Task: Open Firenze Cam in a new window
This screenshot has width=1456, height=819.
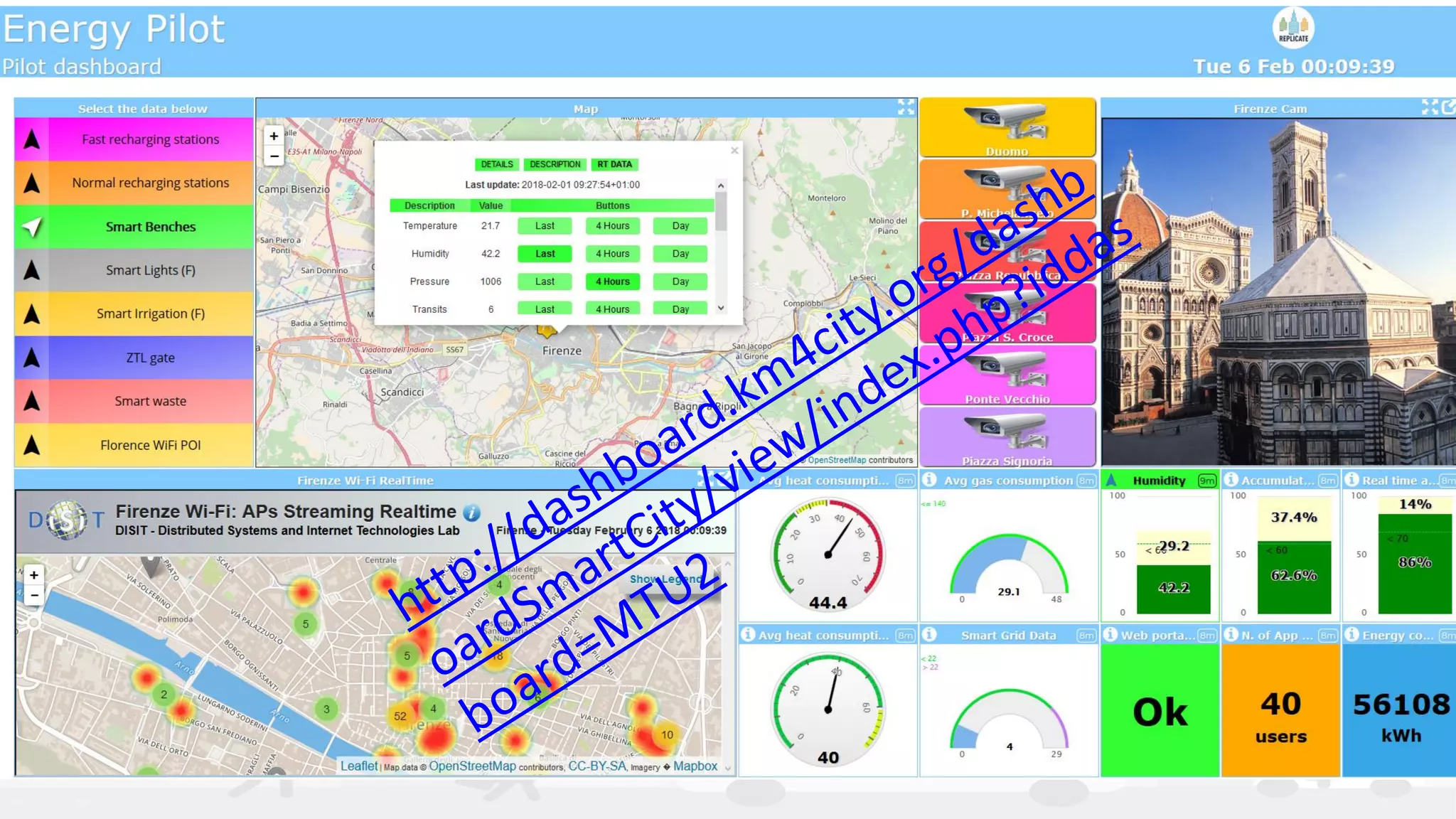Action: [x=1448, y=107]
